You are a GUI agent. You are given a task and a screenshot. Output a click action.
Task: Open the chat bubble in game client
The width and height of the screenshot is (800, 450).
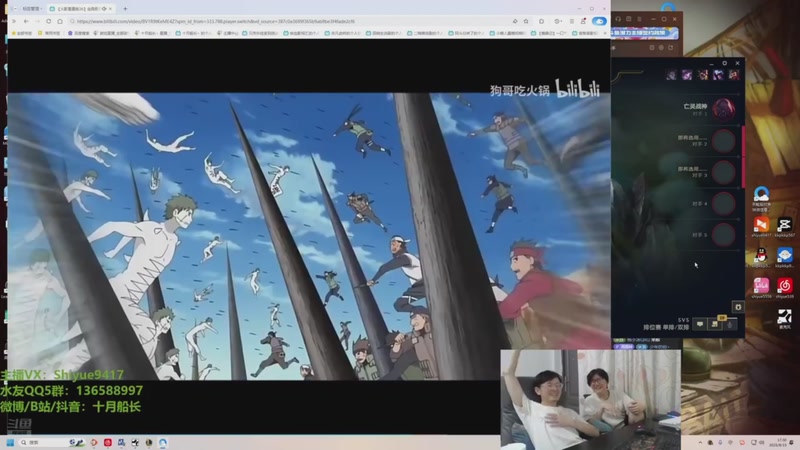coord(700,324)
